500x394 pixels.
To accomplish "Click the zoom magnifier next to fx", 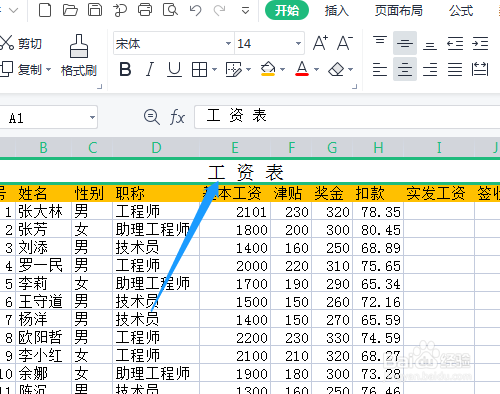I will tap(152, 117).
